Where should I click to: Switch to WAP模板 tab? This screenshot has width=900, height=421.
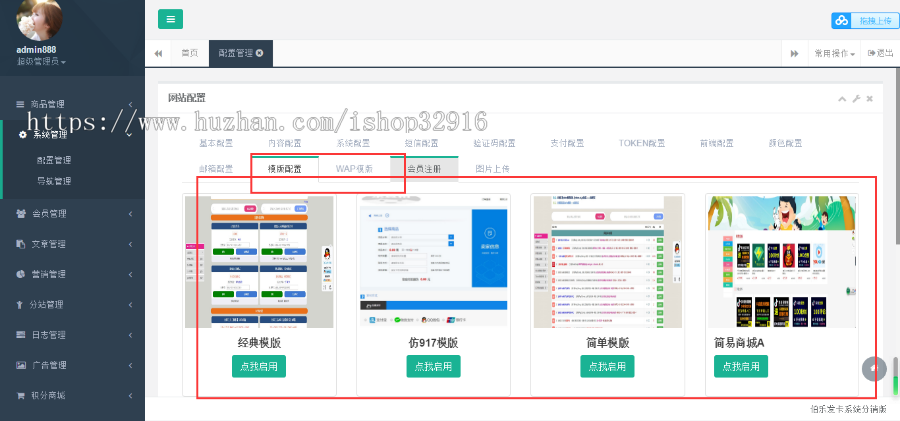(354, 169)
